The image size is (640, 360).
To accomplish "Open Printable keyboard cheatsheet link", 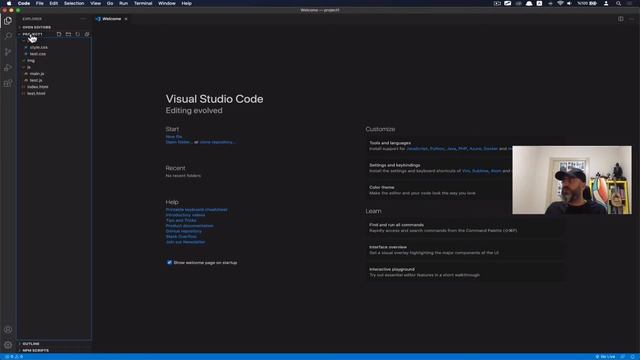I will point(196,209).
